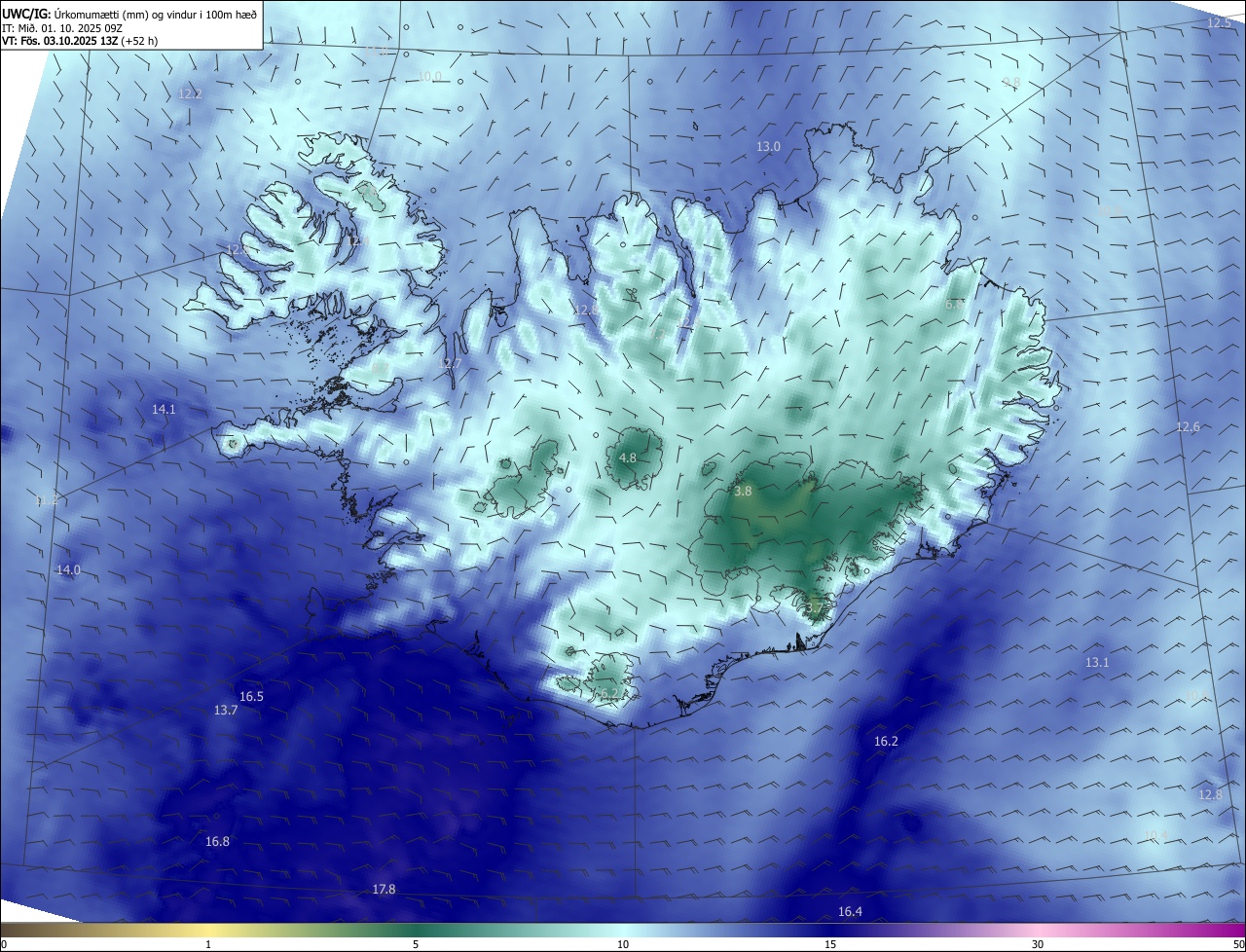Click the 12.2 value label northwest of Westfjords
The width and height of the screenshot is (1246, 952).
click(190, 94)
